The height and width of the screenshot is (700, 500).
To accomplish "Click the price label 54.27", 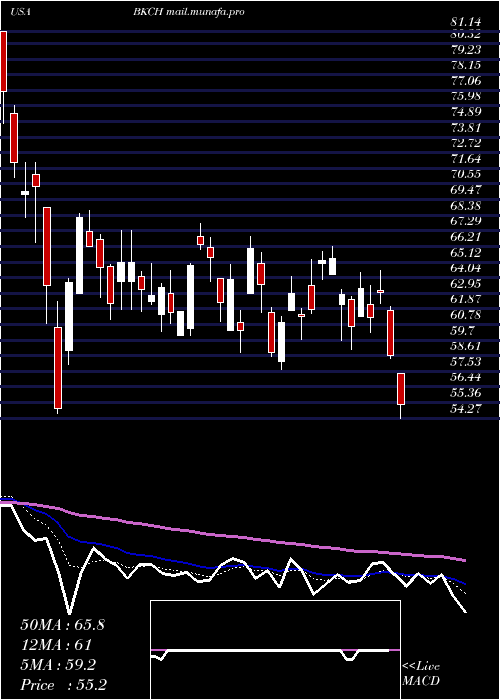I will (x=467, y=409).
